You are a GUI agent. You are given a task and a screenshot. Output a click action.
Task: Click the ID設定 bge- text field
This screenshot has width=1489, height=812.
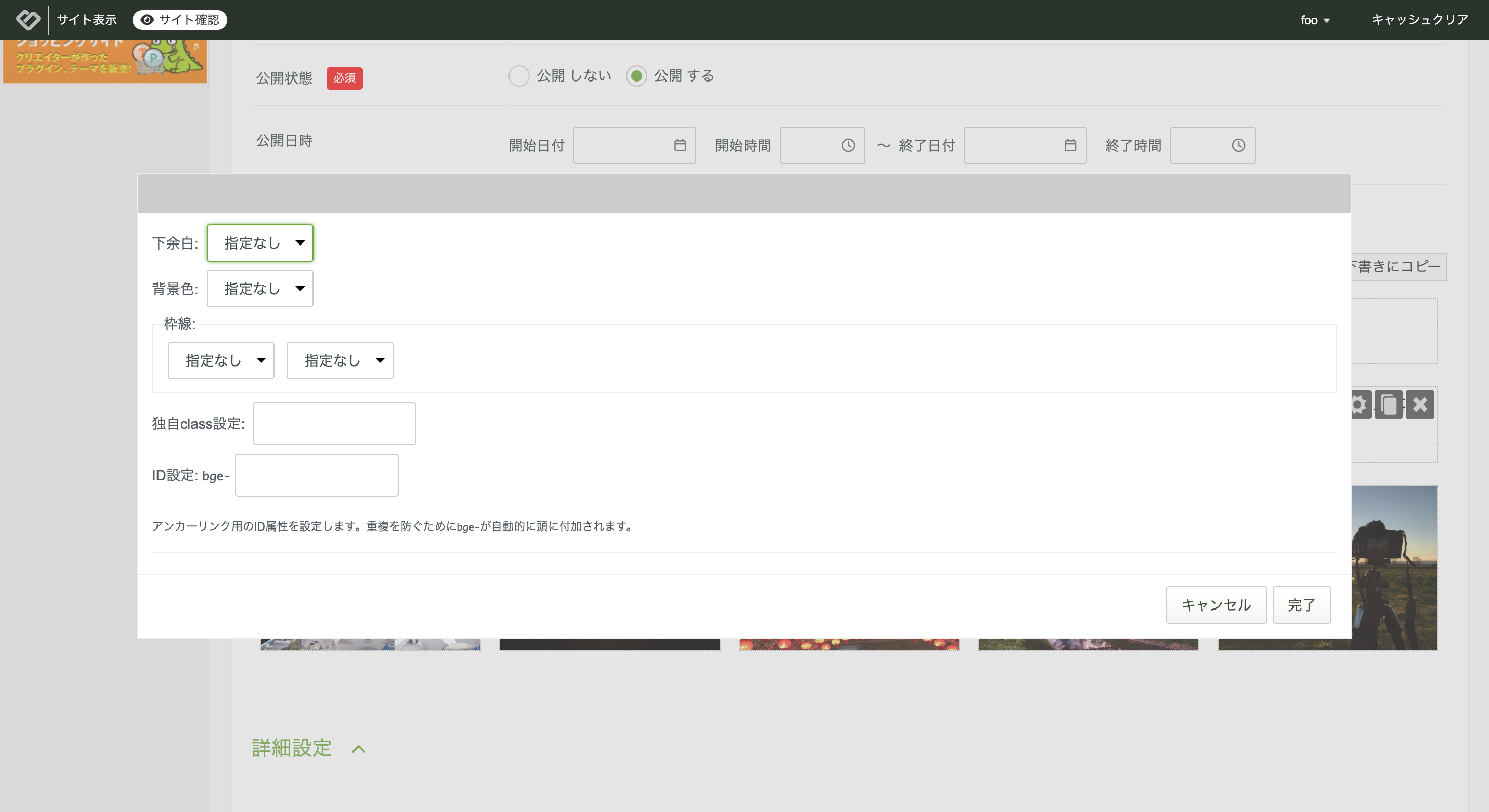316,475
